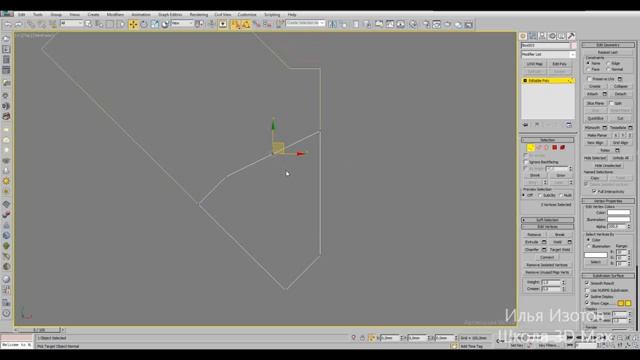Image resolution: width=640 pixels, height=360 pixels.
Task: Click the vertex Color swatch
Action: (x=619, y=213)
